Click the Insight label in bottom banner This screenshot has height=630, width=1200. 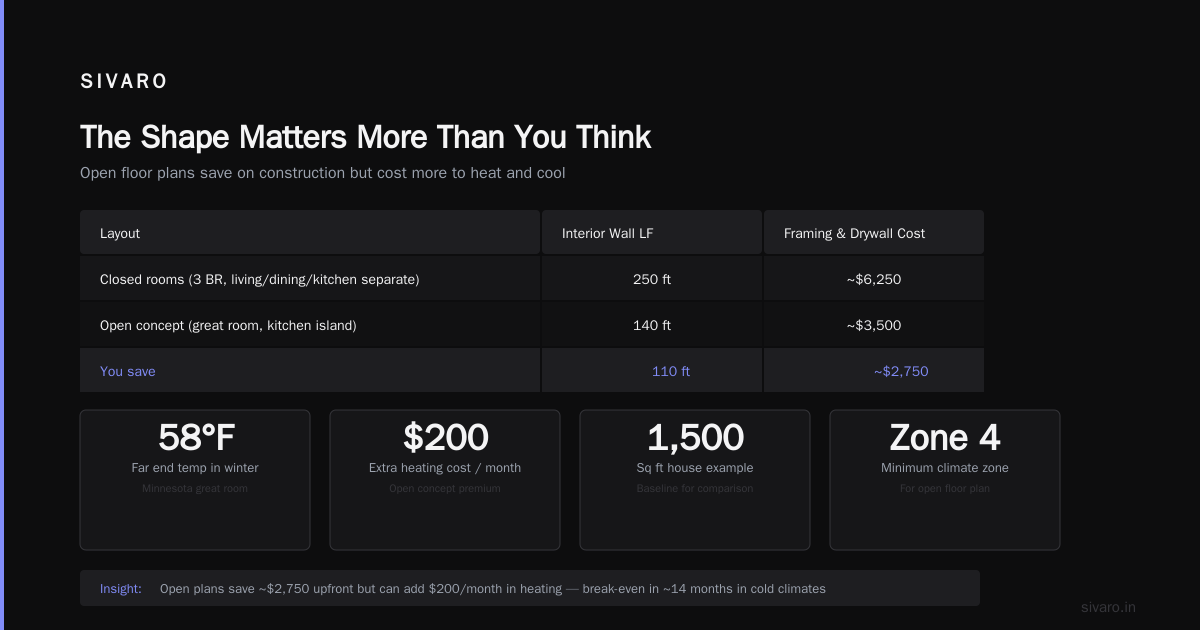point(121,589)
